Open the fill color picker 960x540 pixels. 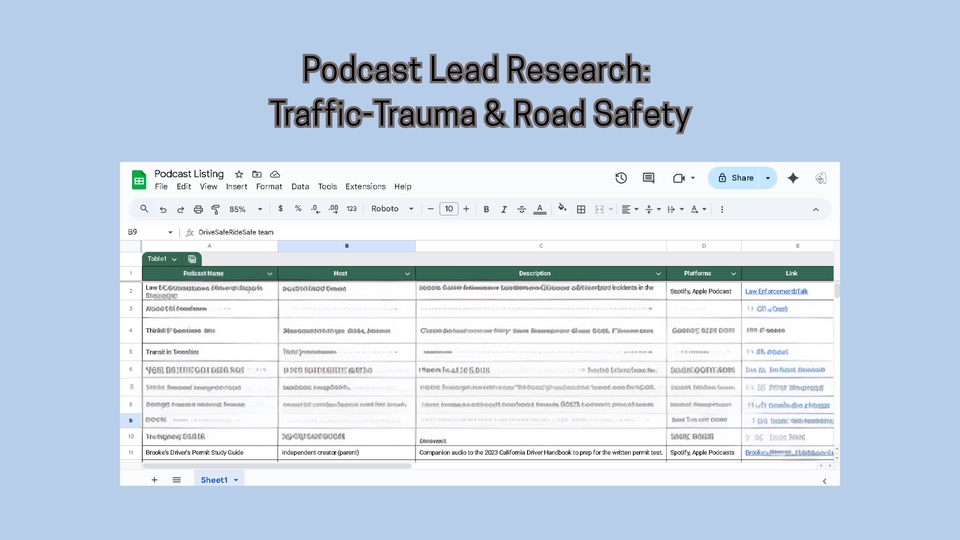click(x=562, y=210)
